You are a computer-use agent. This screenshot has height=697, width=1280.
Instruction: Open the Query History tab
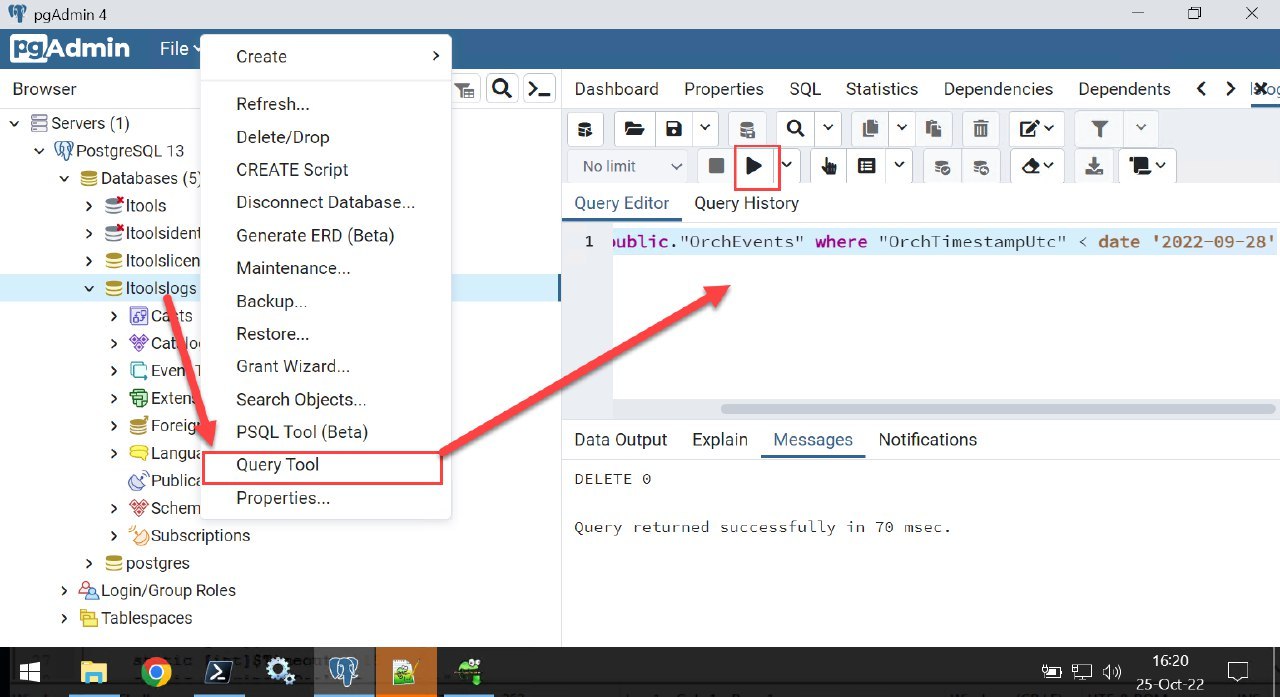point(746,203)
